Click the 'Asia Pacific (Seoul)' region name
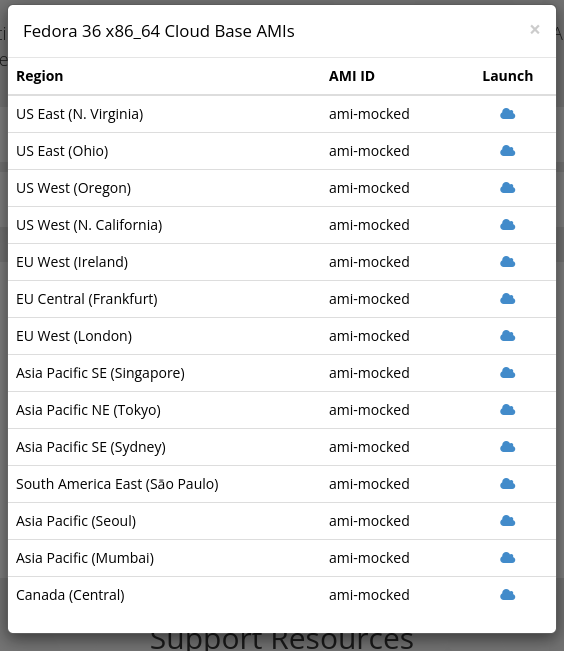This screenshot has width=564, height=651. tap(76, 521)
